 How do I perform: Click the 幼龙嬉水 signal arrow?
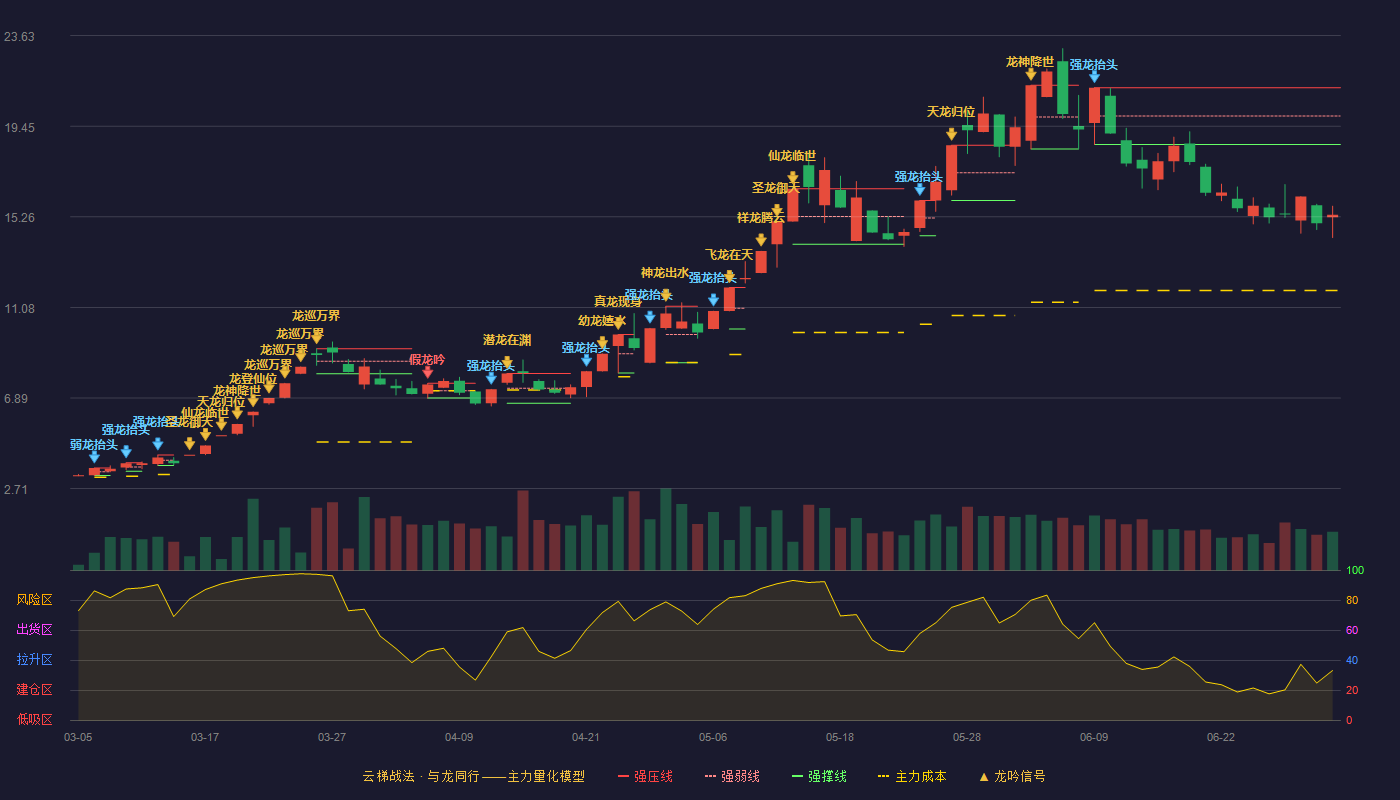click(x=602, y=342)
